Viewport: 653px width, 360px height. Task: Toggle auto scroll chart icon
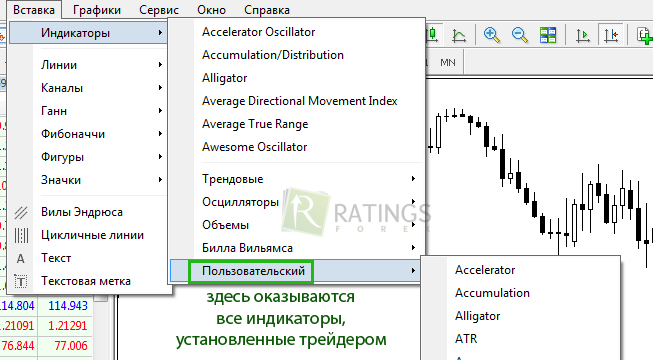[583, 35]
